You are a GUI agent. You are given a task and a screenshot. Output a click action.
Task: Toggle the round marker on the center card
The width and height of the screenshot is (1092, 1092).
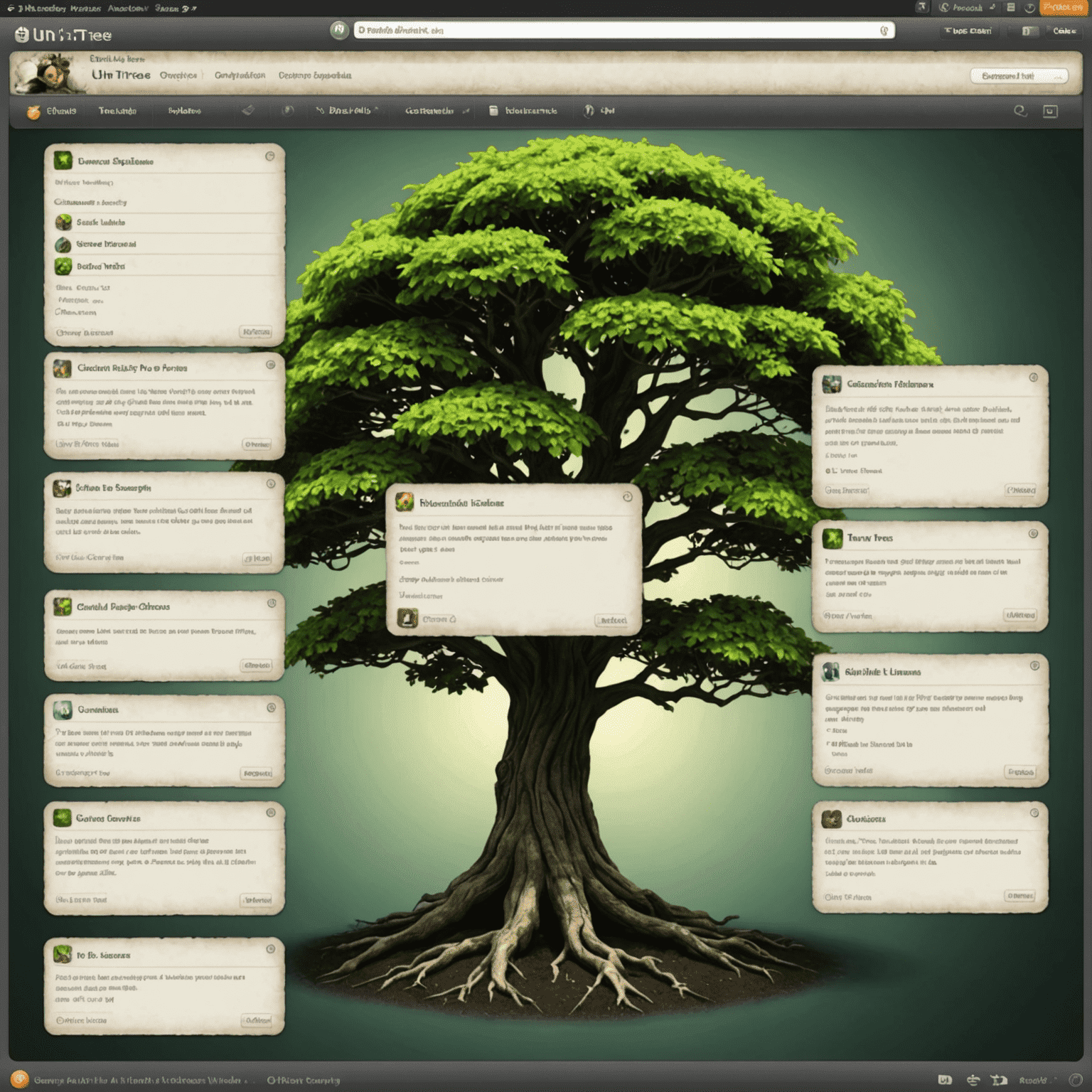(x=627, y=497)
